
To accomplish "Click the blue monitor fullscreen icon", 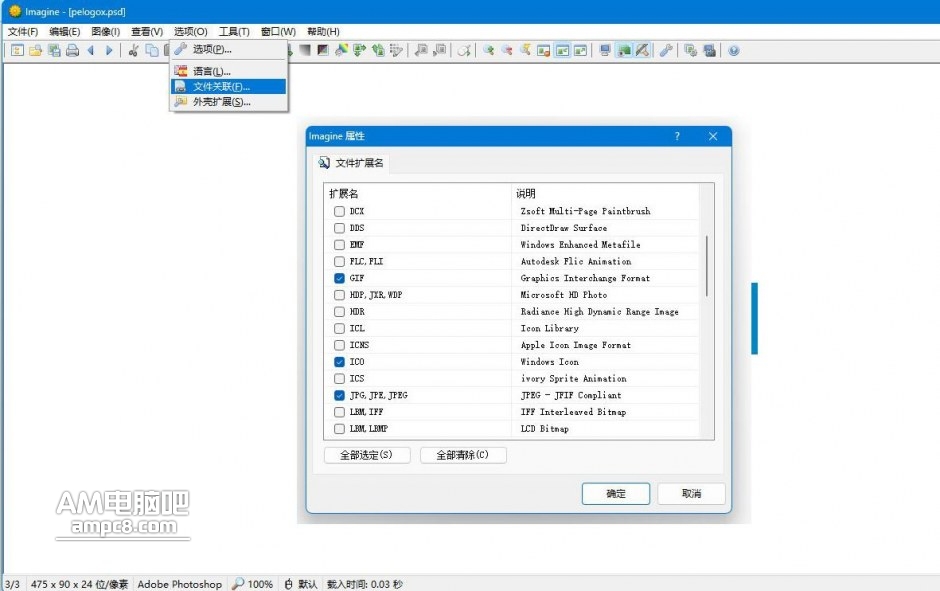I will pyautogui.click(x=605, y=50).
